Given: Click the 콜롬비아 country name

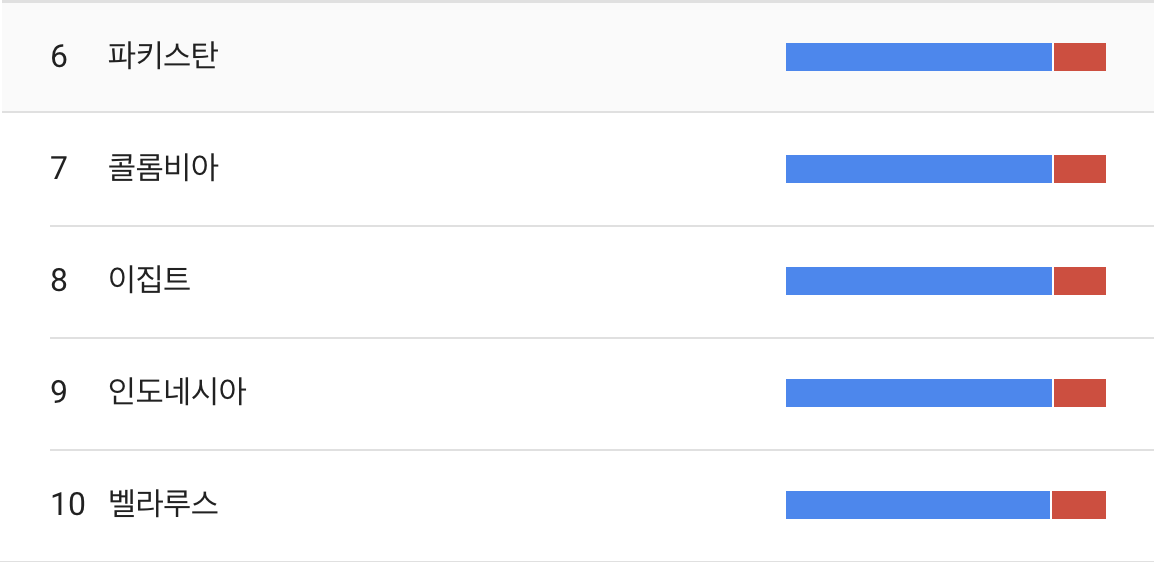Looking at the screenshot, I should tap(163, 168).
